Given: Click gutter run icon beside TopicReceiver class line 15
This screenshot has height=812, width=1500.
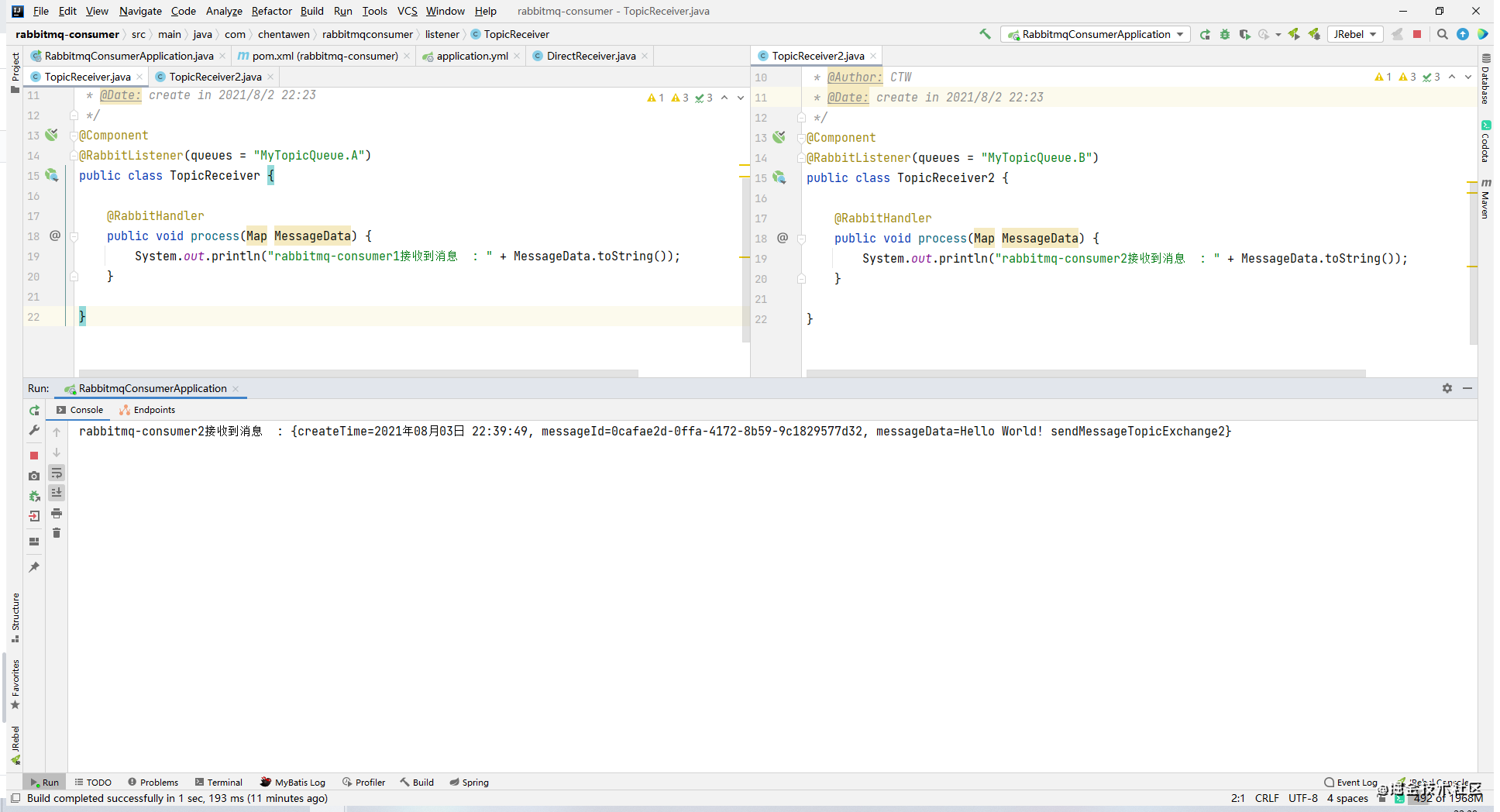Looking at the screenshot, I should 52,175.
